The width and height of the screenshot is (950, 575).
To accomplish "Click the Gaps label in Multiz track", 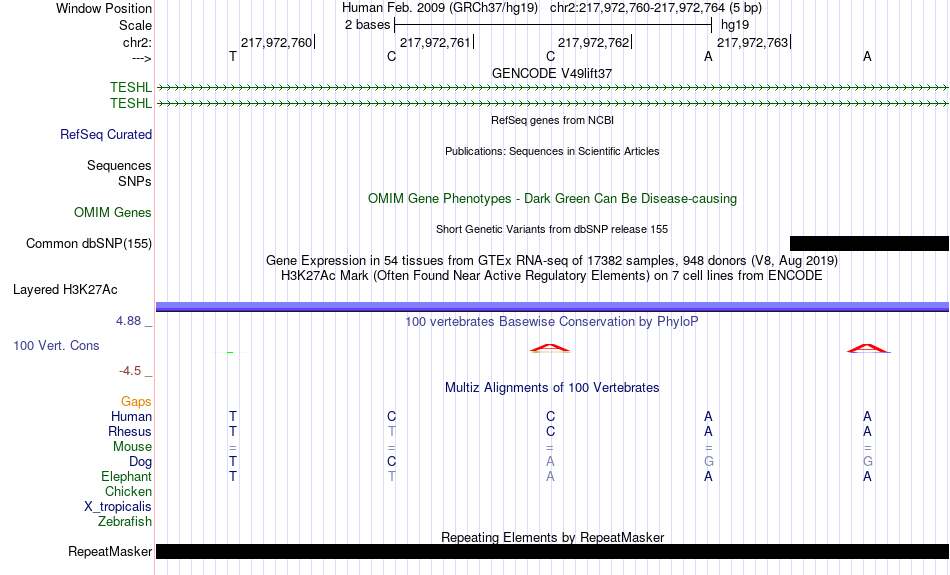I will click(136, 401).
